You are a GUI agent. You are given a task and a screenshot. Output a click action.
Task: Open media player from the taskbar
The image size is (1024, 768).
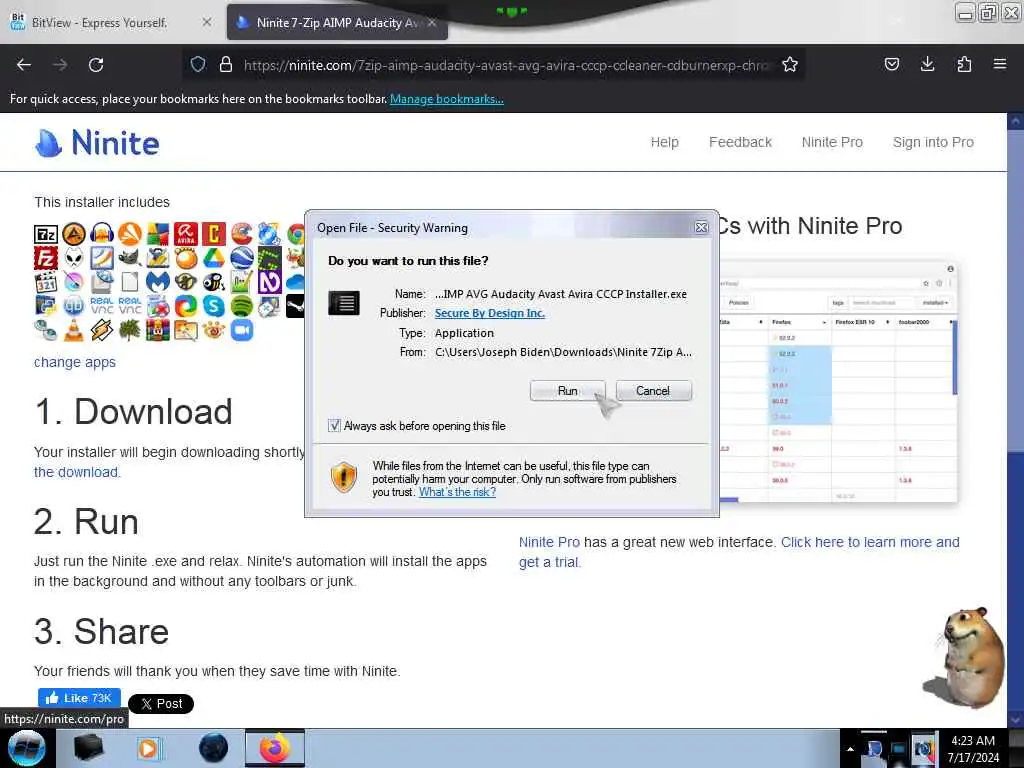click(x=148, y=748)
